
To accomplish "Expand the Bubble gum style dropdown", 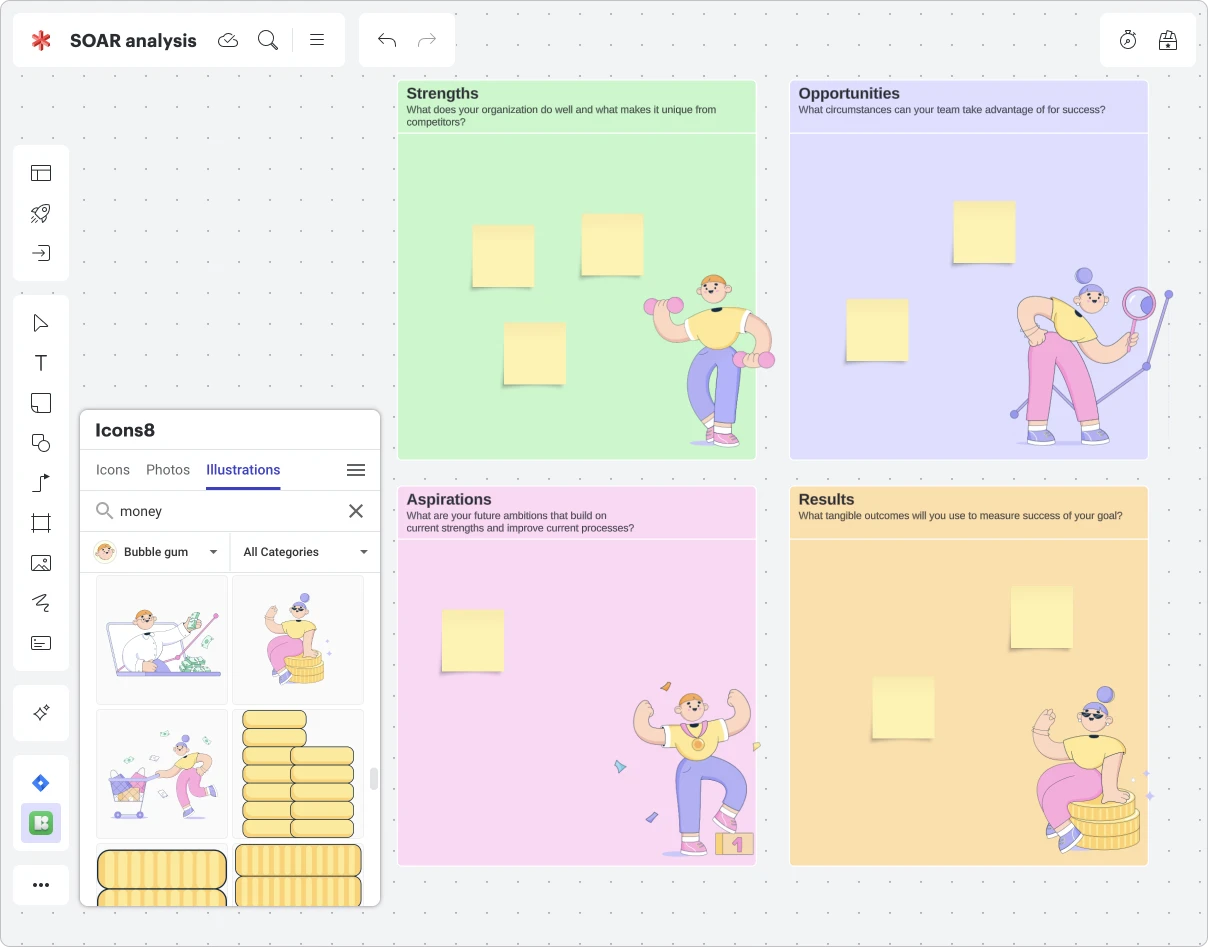I will 155,552.
